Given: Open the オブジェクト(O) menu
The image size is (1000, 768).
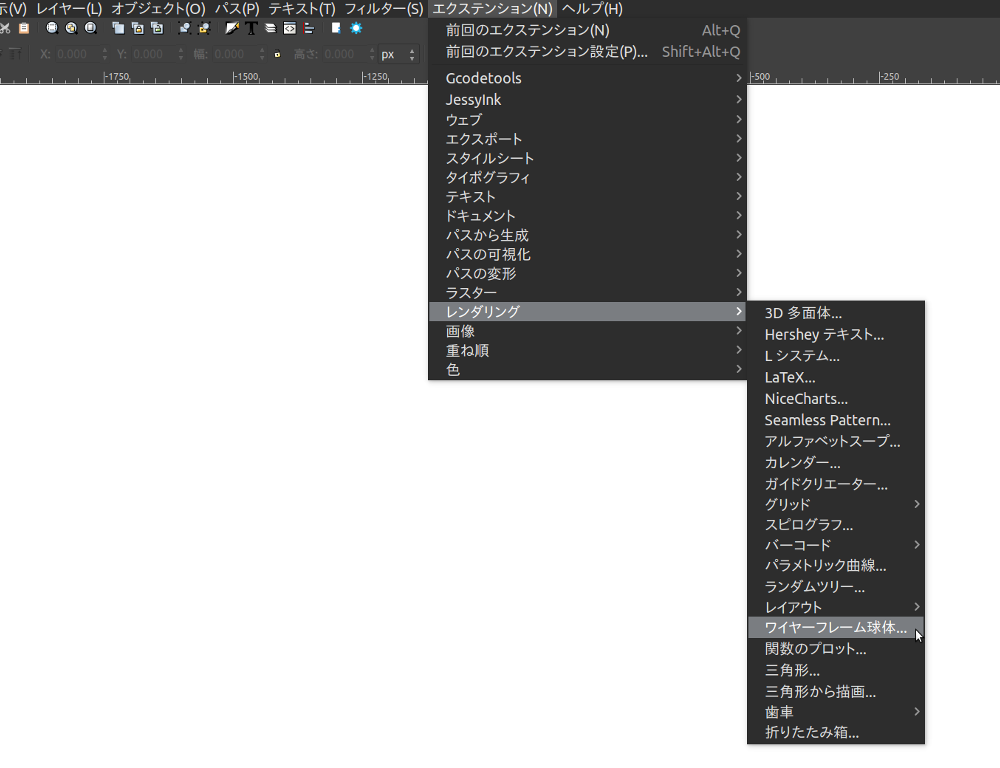Looking at the screenshot, I should (158, 9).
